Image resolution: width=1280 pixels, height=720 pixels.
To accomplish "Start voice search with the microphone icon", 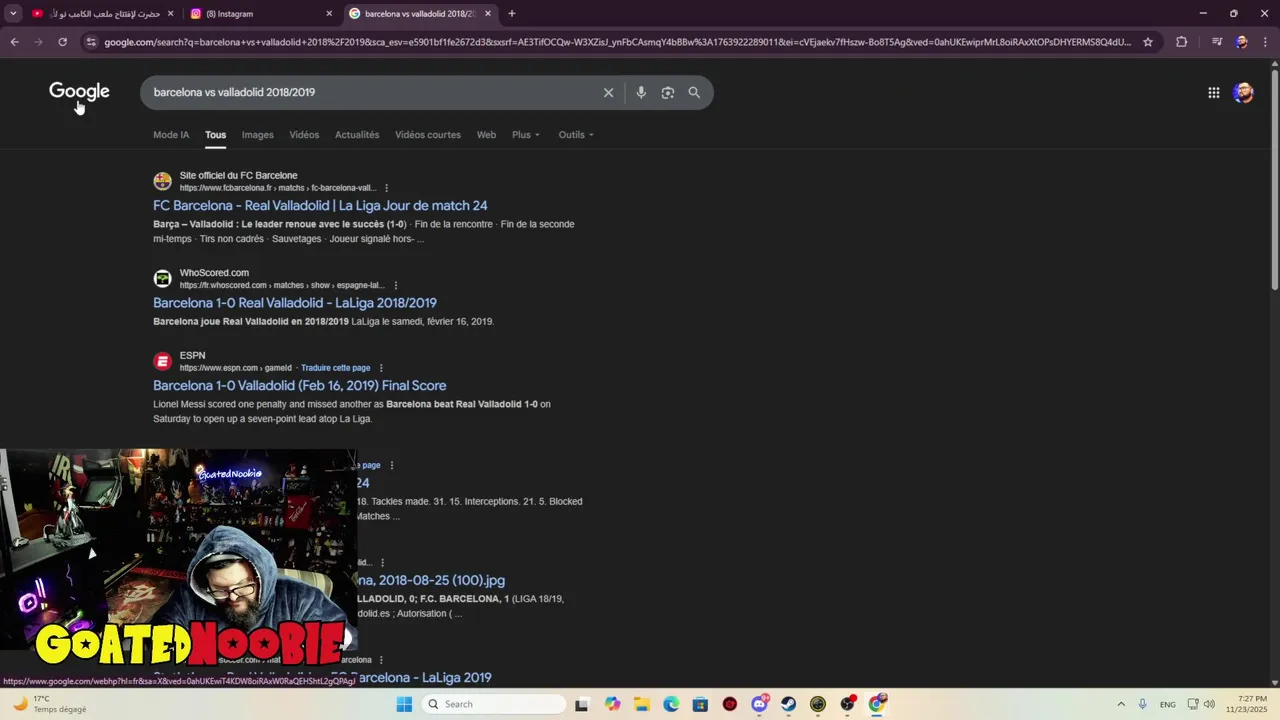I will pyautogui.click(x=641, y=92).
